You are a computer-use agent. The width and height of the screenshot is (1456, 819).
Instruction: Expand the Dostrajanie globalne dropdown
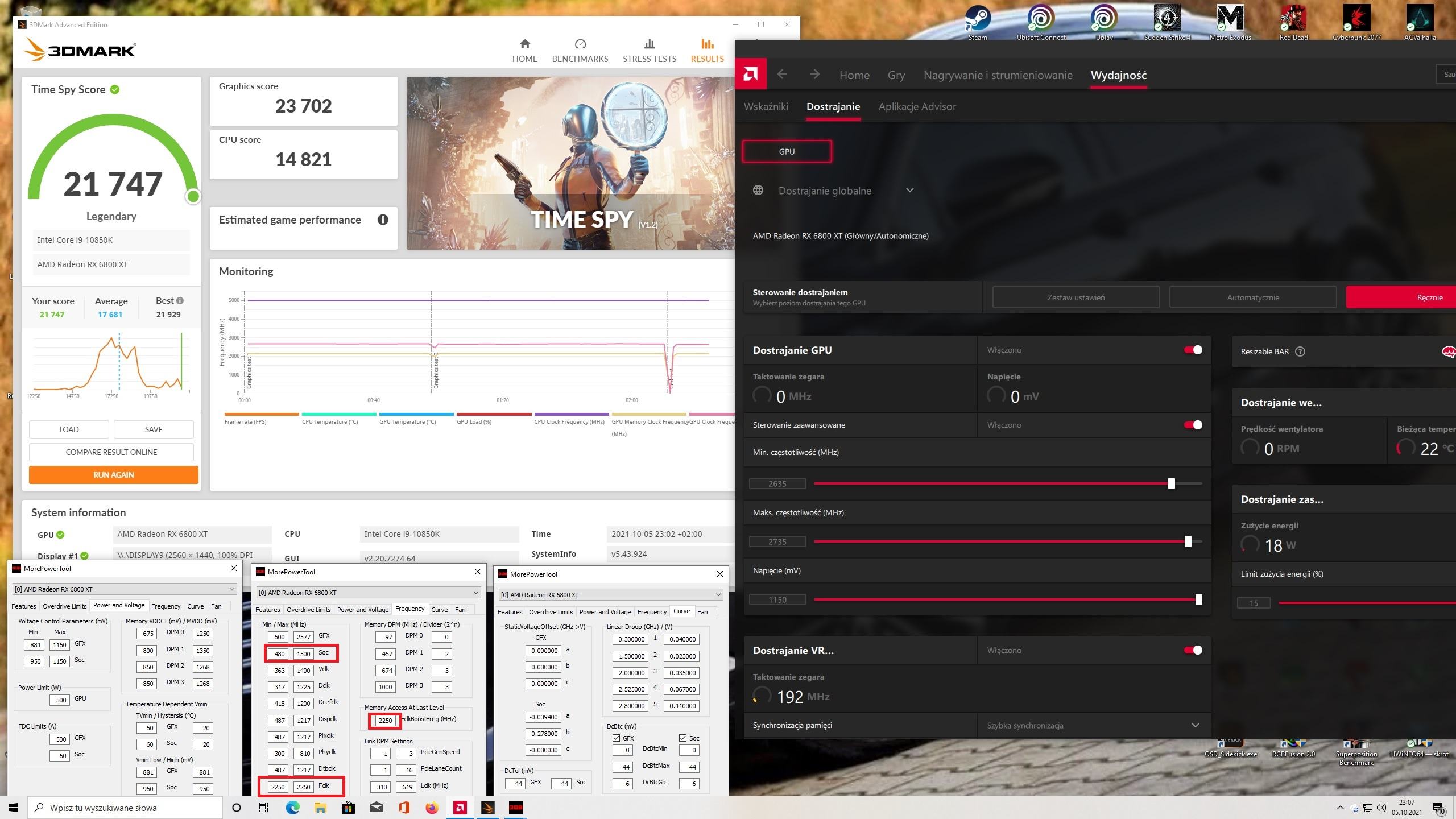909,191
